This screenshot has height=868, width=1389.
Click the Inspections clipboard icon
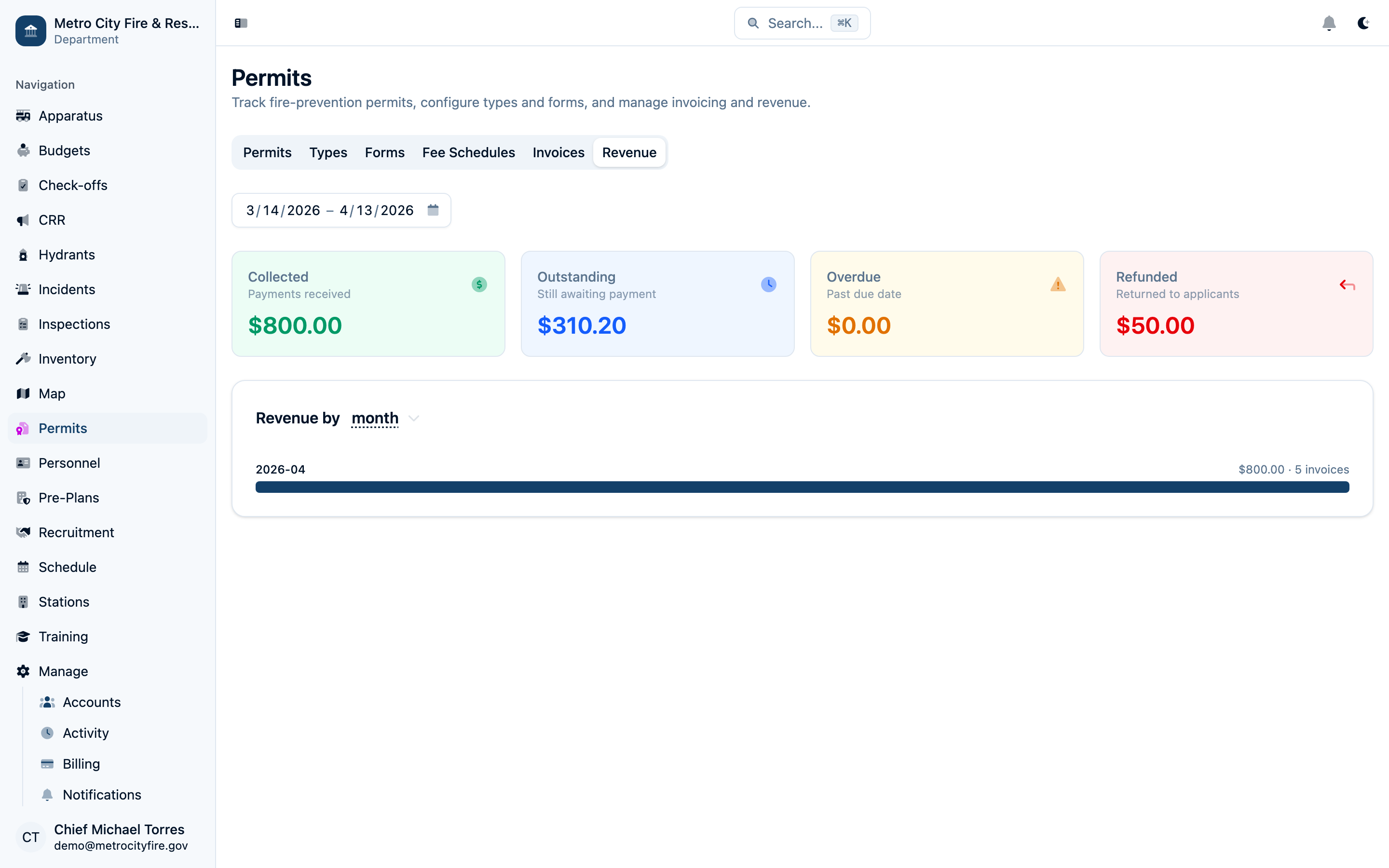pyautogui.click(x=23, y=324)
